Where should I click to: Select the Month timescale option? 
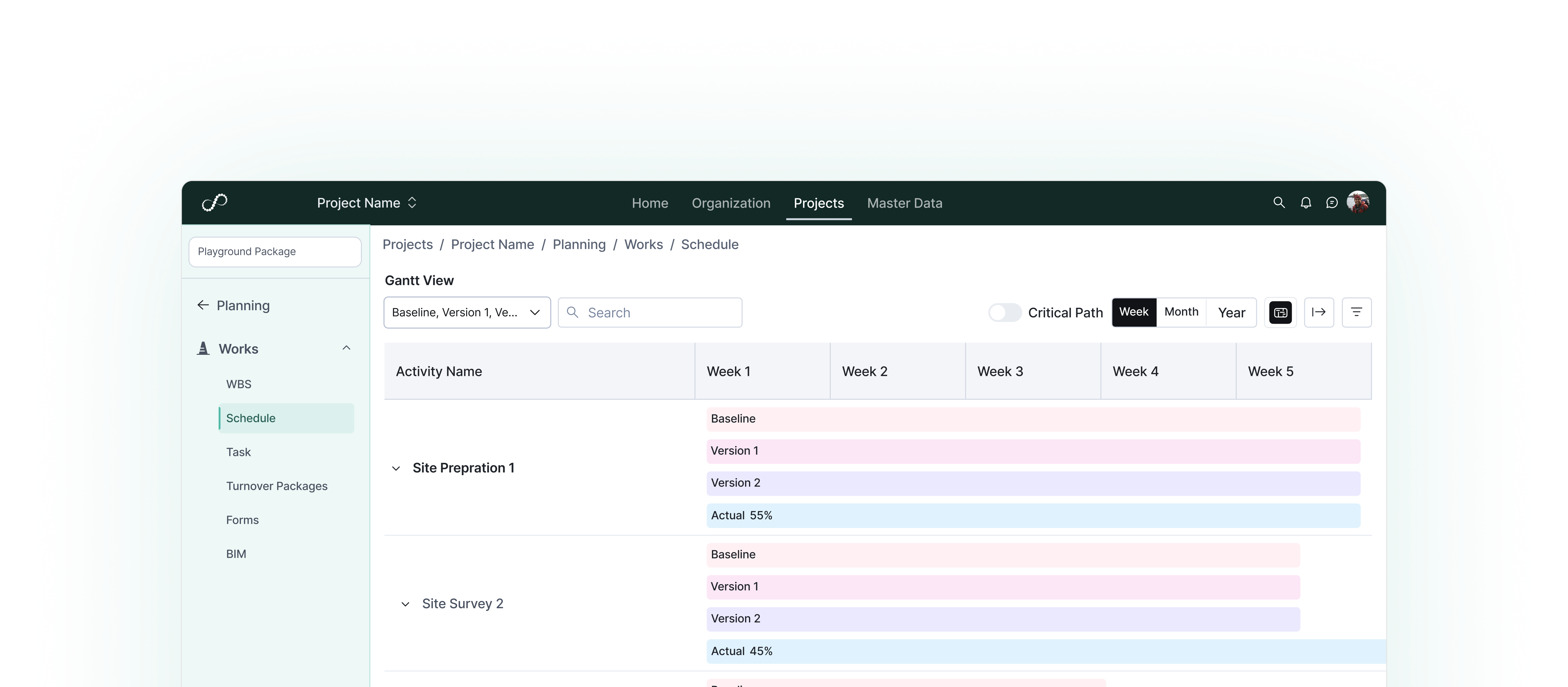[1181, 312]
